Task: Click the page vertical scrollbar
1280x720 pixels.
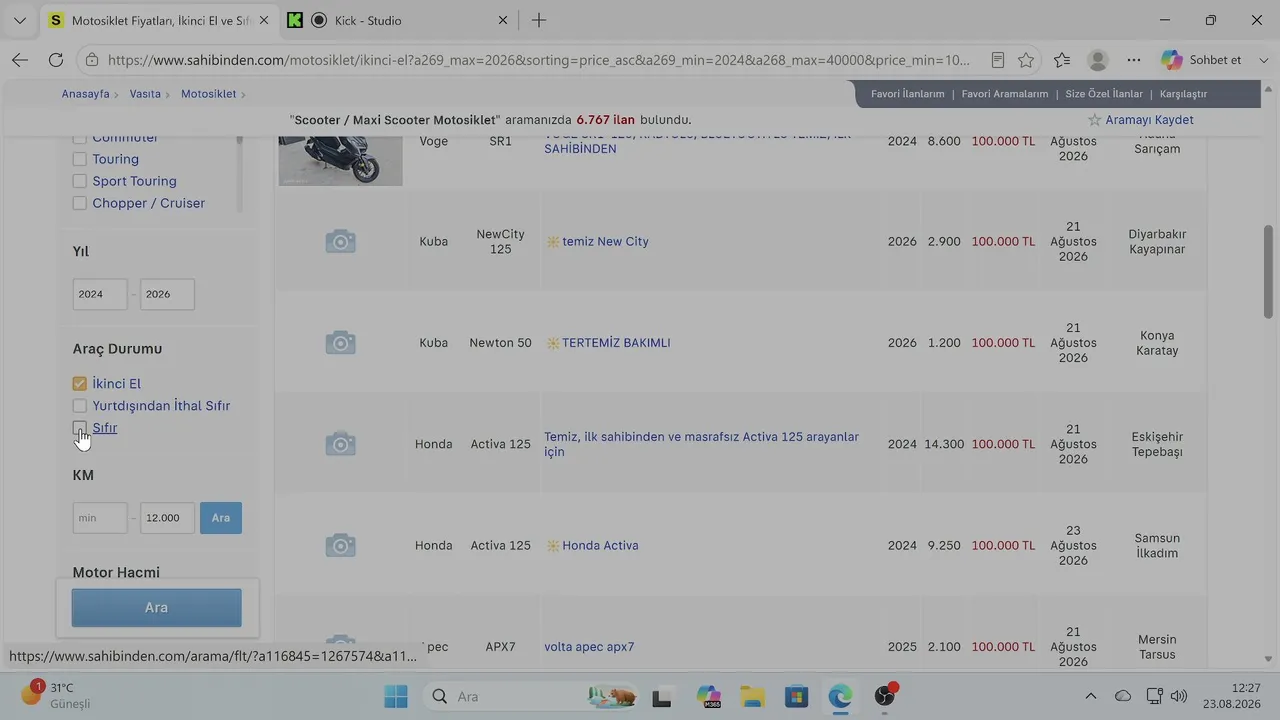Action: tap(1269, 272)
